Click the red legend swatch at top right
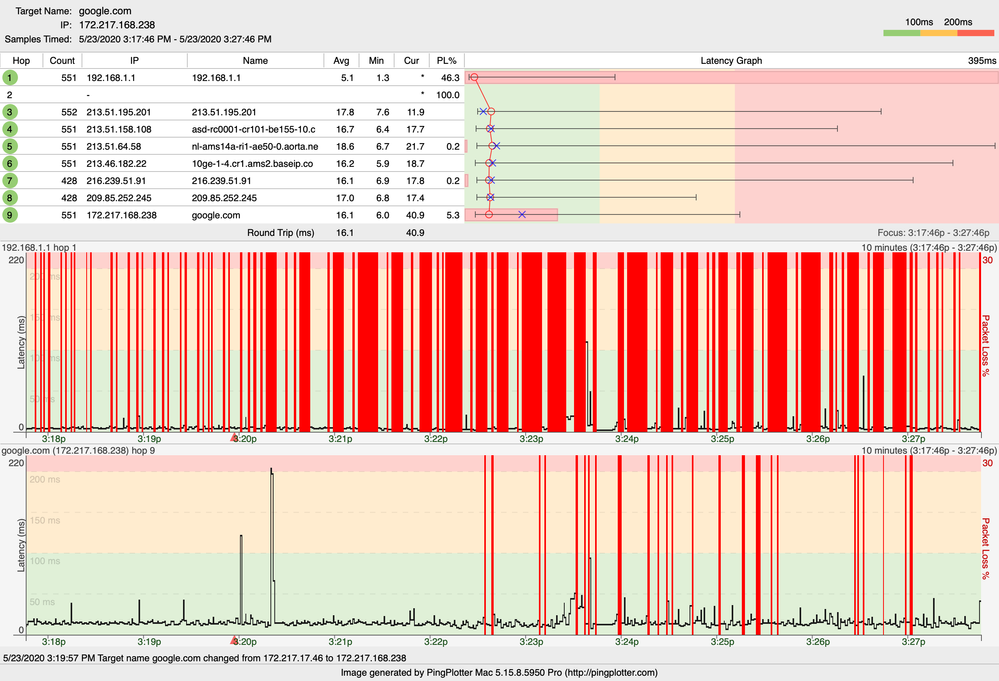Screen dimensions: 999x681 tap(975, 34)
